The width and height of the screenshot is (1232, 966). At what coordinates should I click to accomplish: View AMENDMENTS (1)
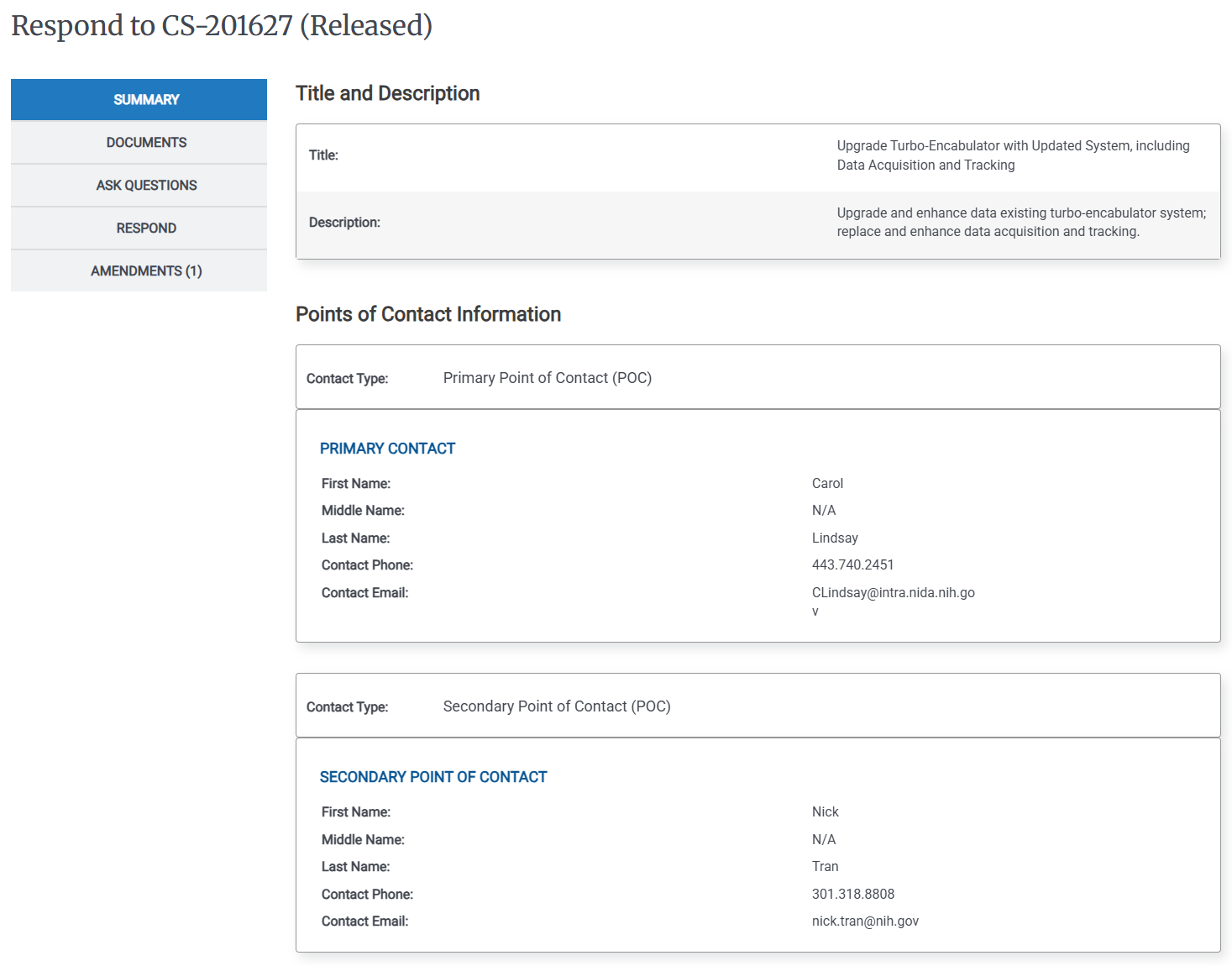click(146, 270)
